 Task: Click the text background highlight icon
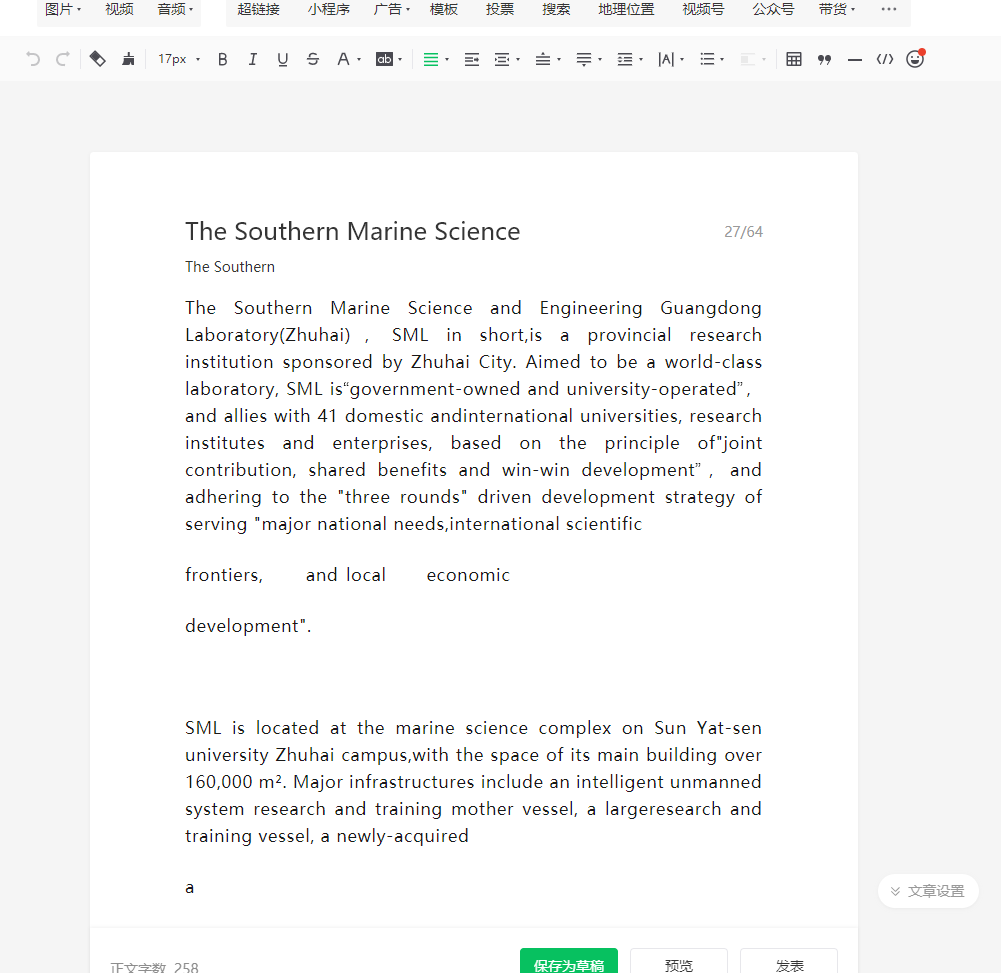(384, 59)
